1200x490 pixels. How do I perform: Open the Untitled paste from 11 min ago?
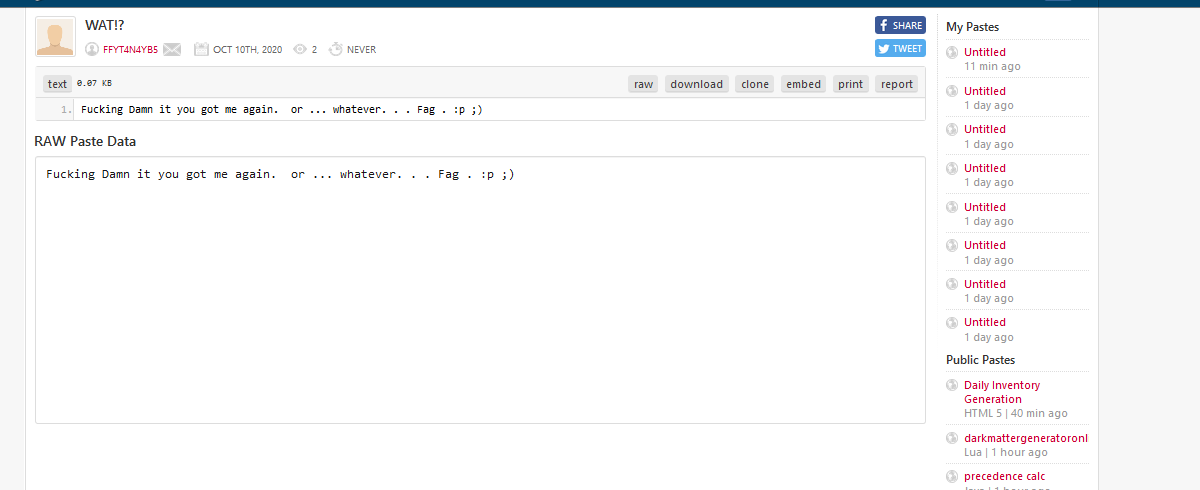pos(985,52)
